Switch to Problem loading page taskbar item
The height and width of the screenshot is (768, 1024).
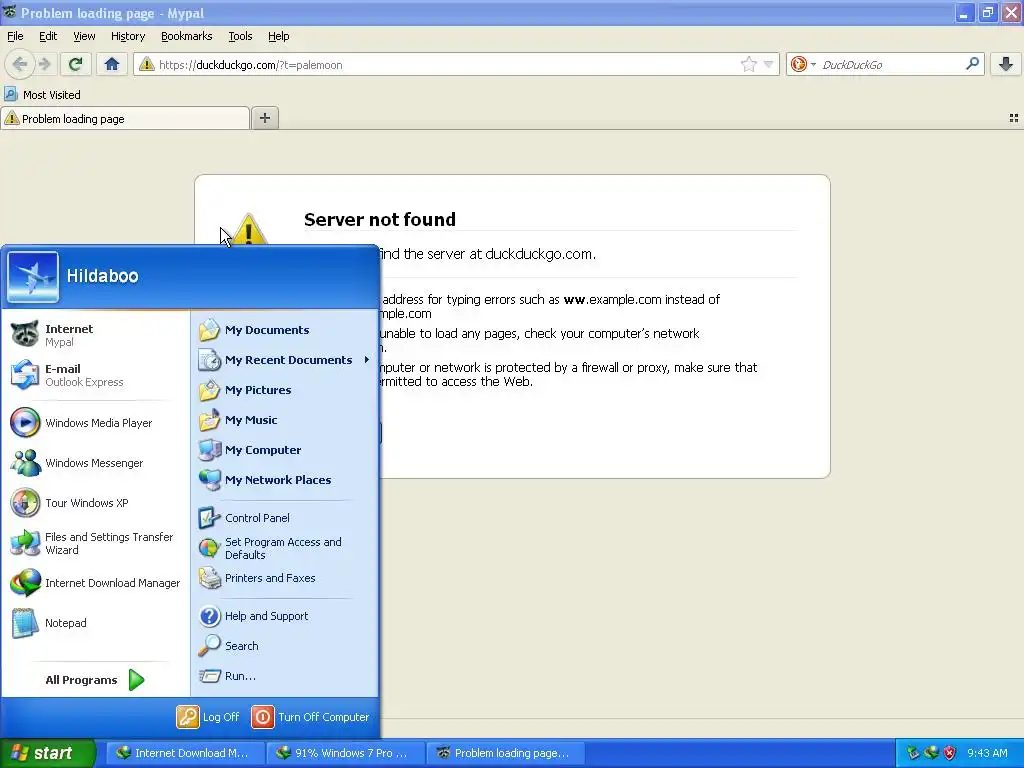point(505,753)
